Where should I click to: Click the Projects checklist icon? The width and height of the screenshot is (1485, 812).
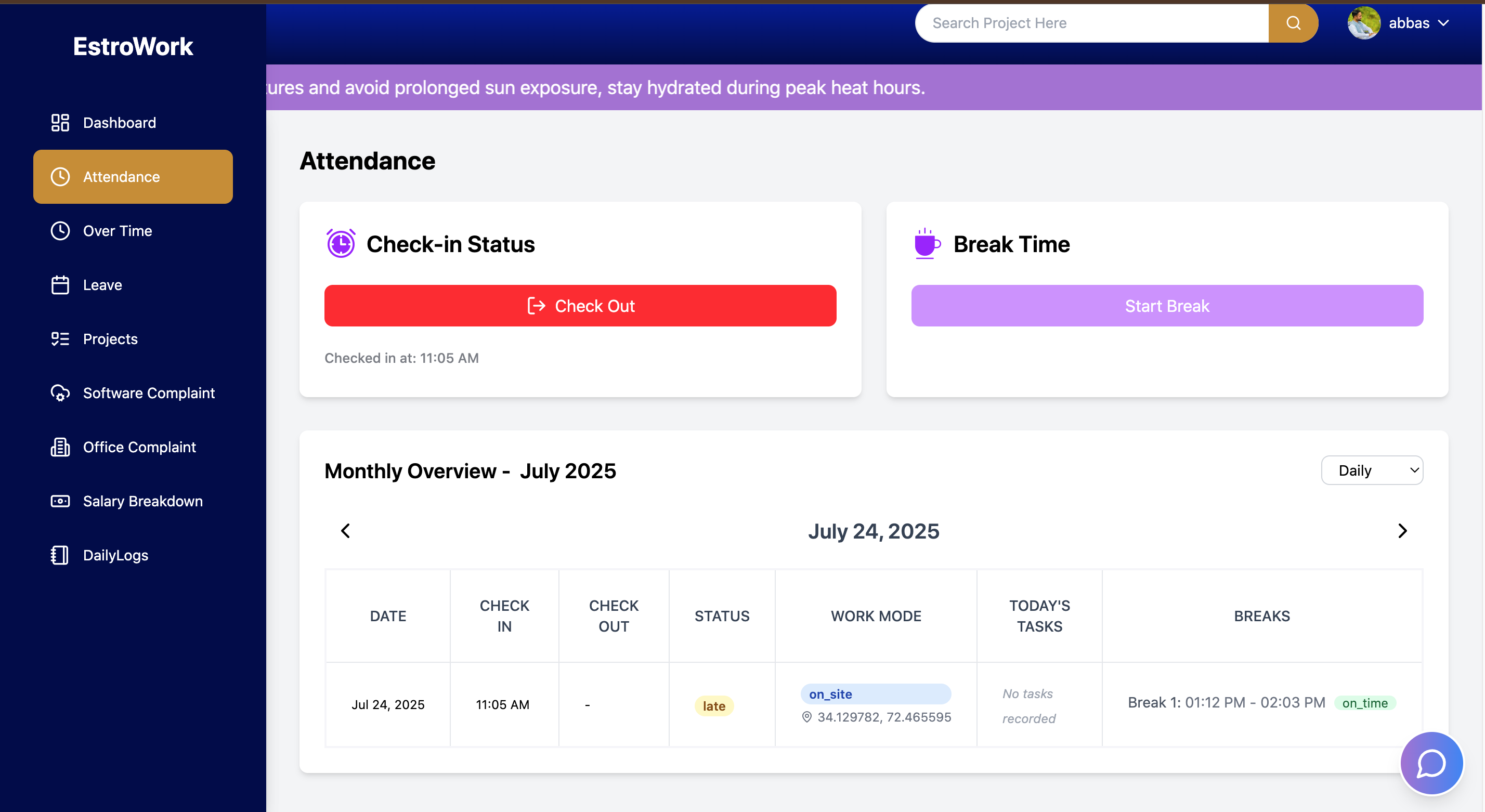[60, 339]
